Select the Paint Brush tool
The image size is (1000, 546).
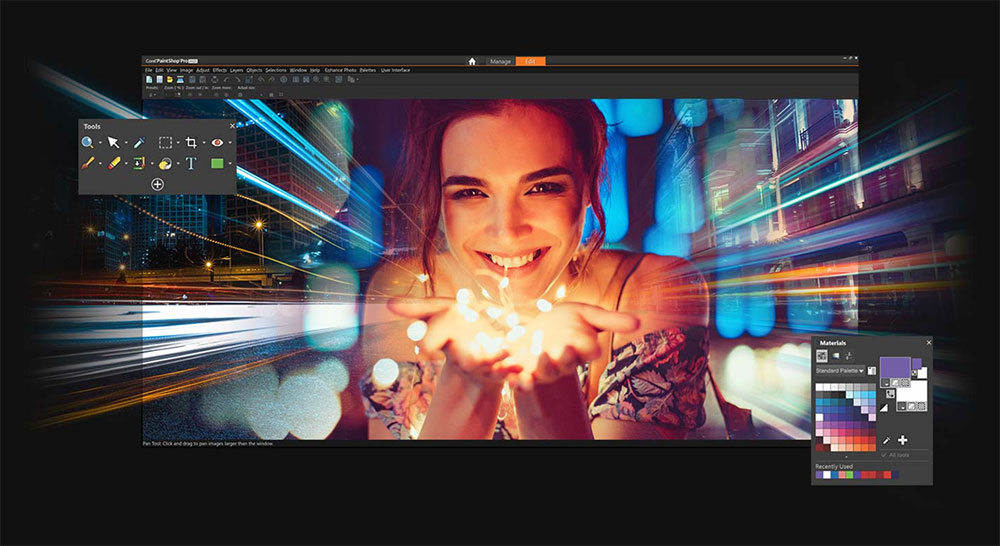click(87, 163)
